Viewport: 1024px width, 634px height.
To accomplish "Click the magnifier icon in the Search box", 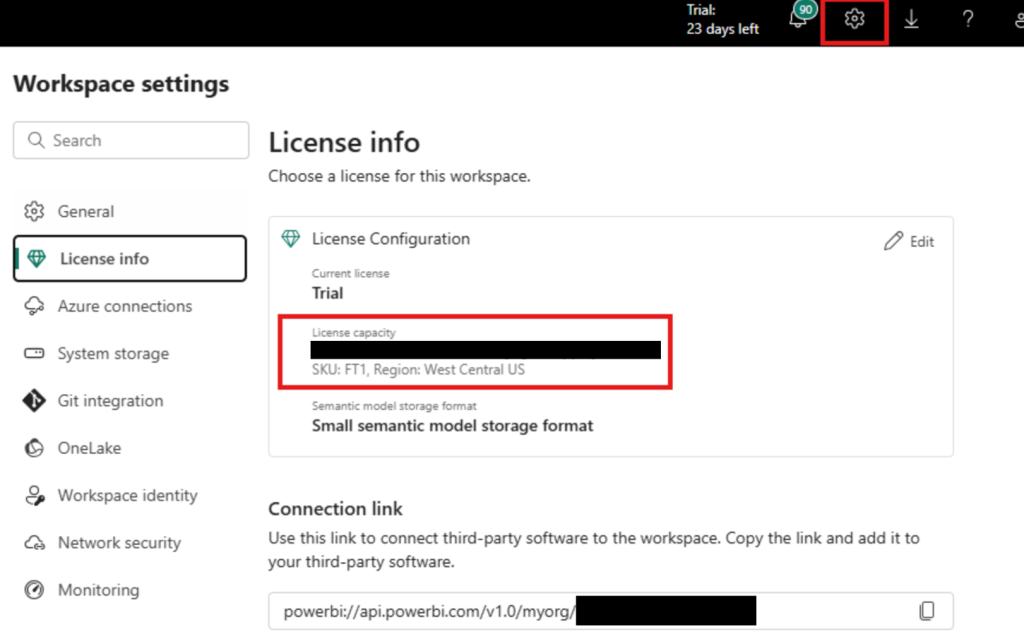I will (36, 140).
